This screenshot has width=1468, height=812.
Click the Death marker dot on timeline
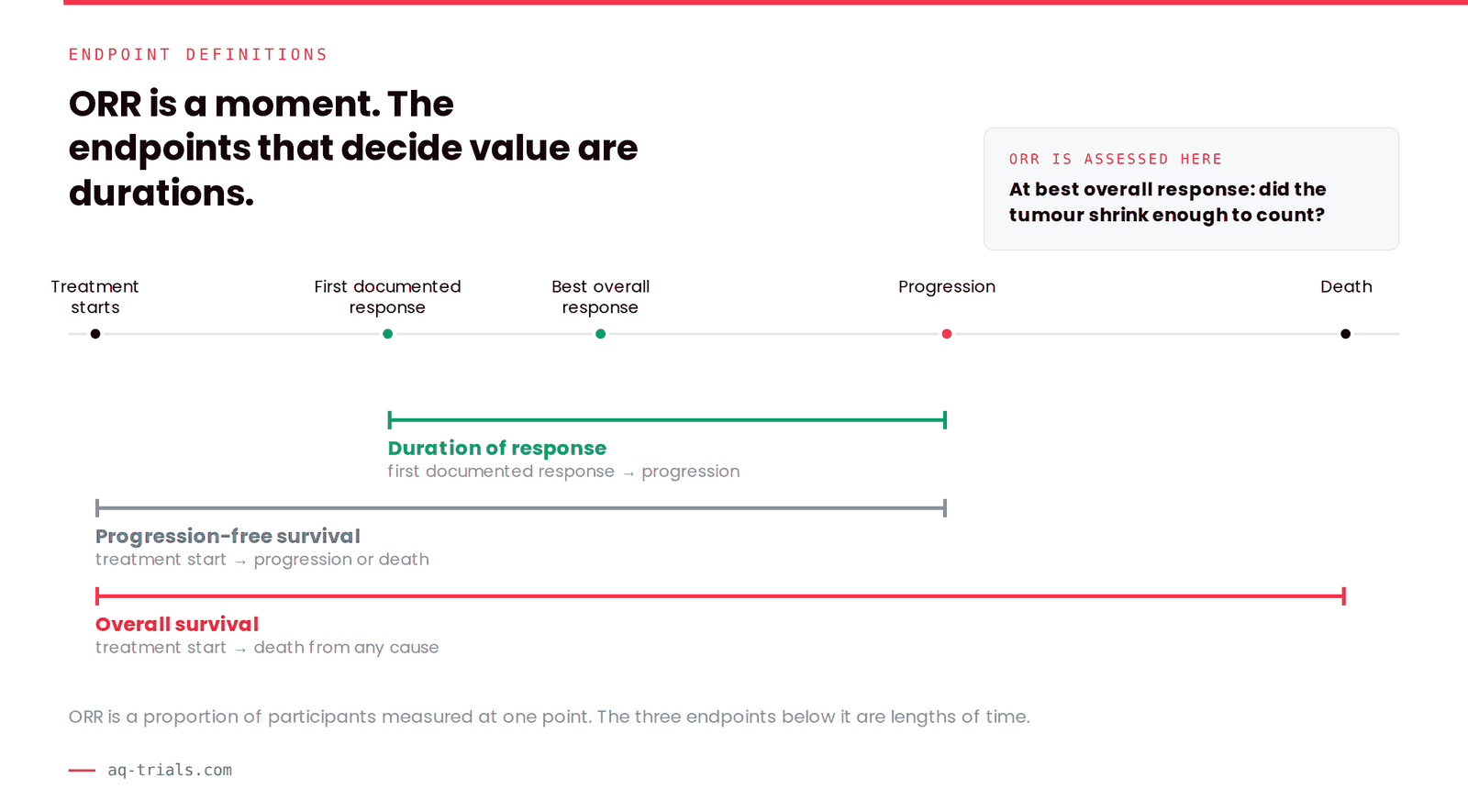pyautogui.click(x=1345, y=334)
